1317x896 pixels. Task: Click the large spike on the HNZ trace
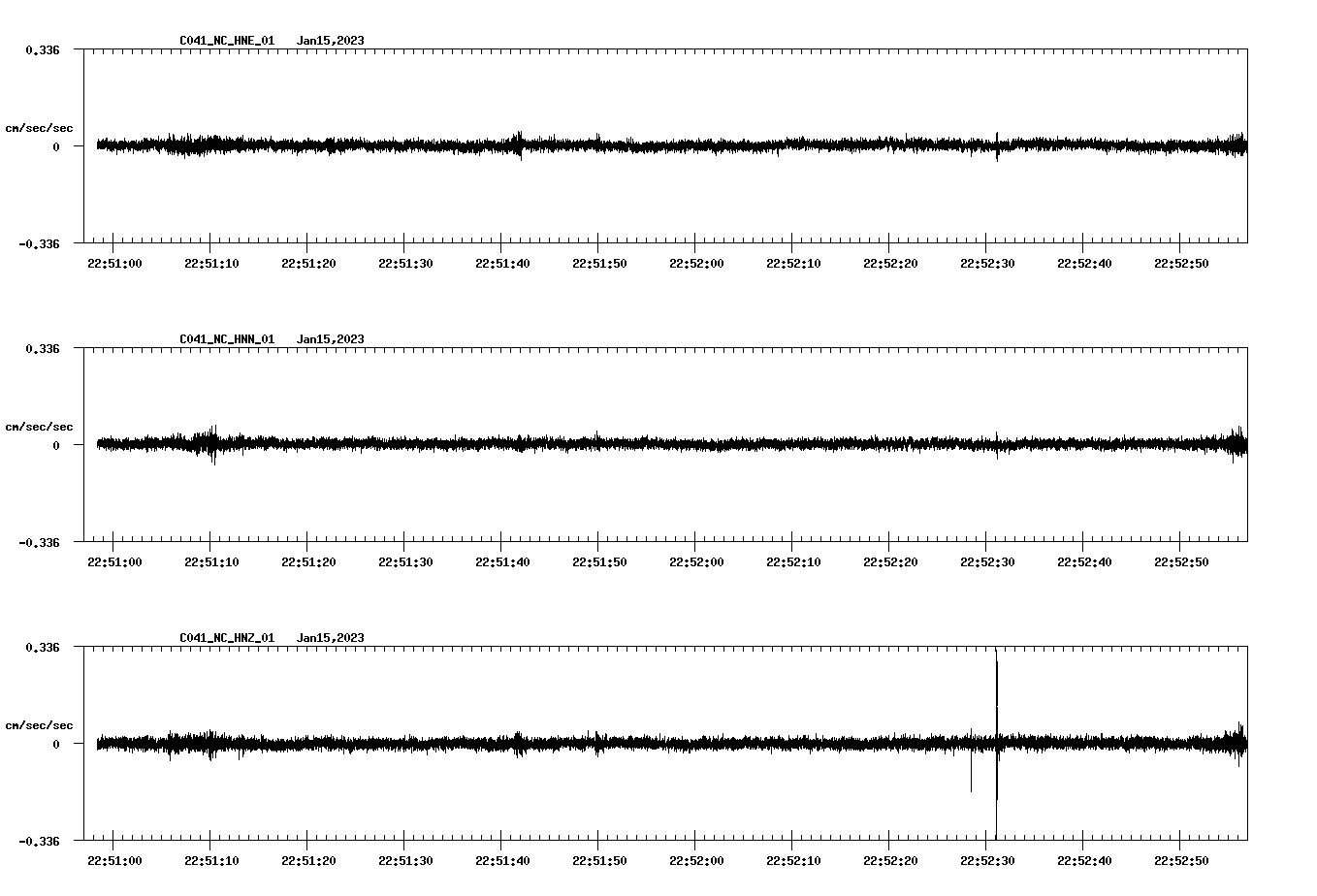pos(997,744)
